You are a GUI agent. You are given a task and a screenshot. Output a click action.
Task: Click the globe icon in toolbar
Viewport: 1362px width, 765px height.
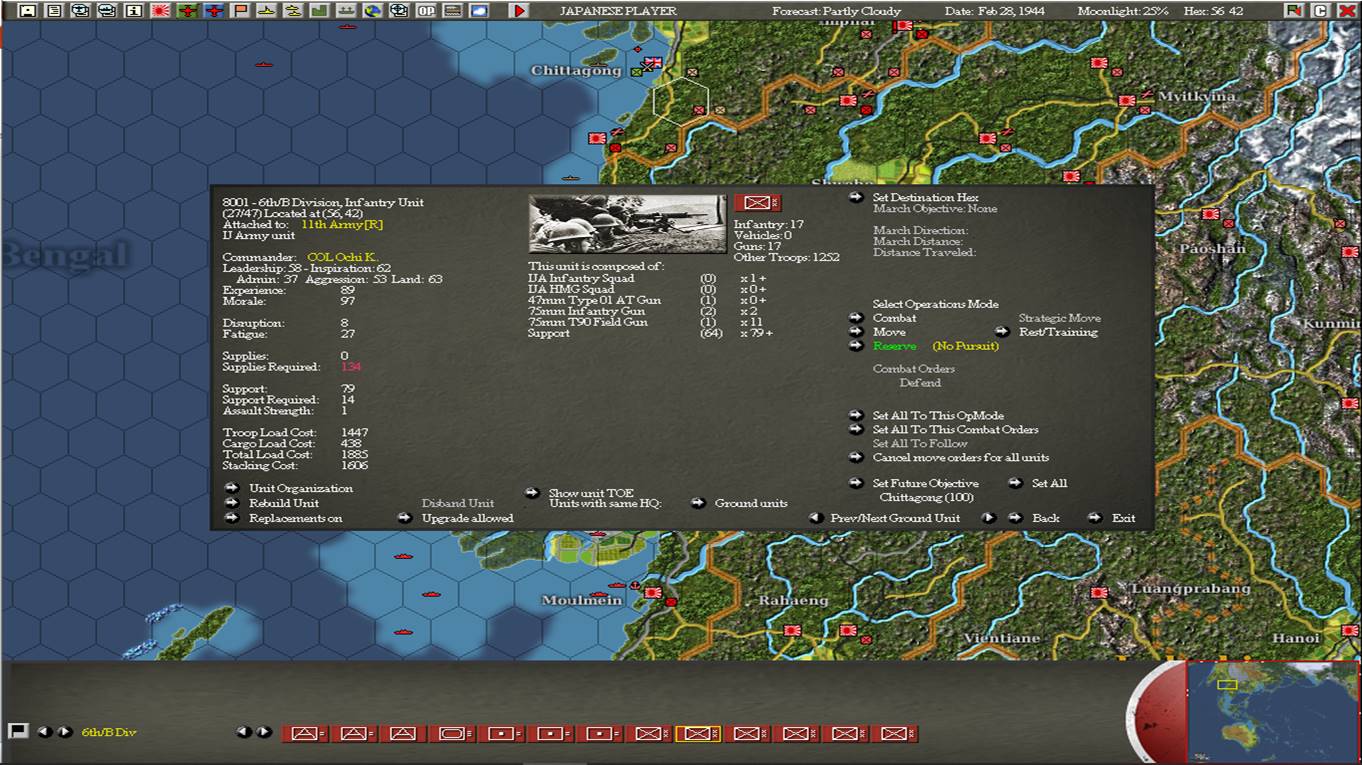(373, 11)
